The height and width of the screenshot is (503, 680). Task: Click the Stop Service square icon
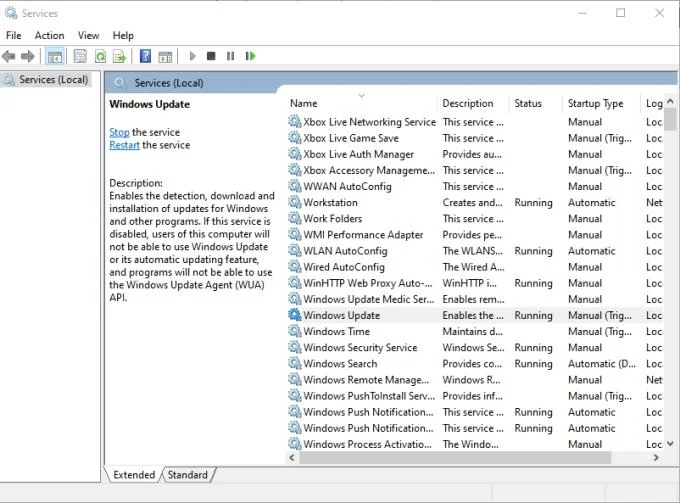pyautogui.click(x=211, y=56)
